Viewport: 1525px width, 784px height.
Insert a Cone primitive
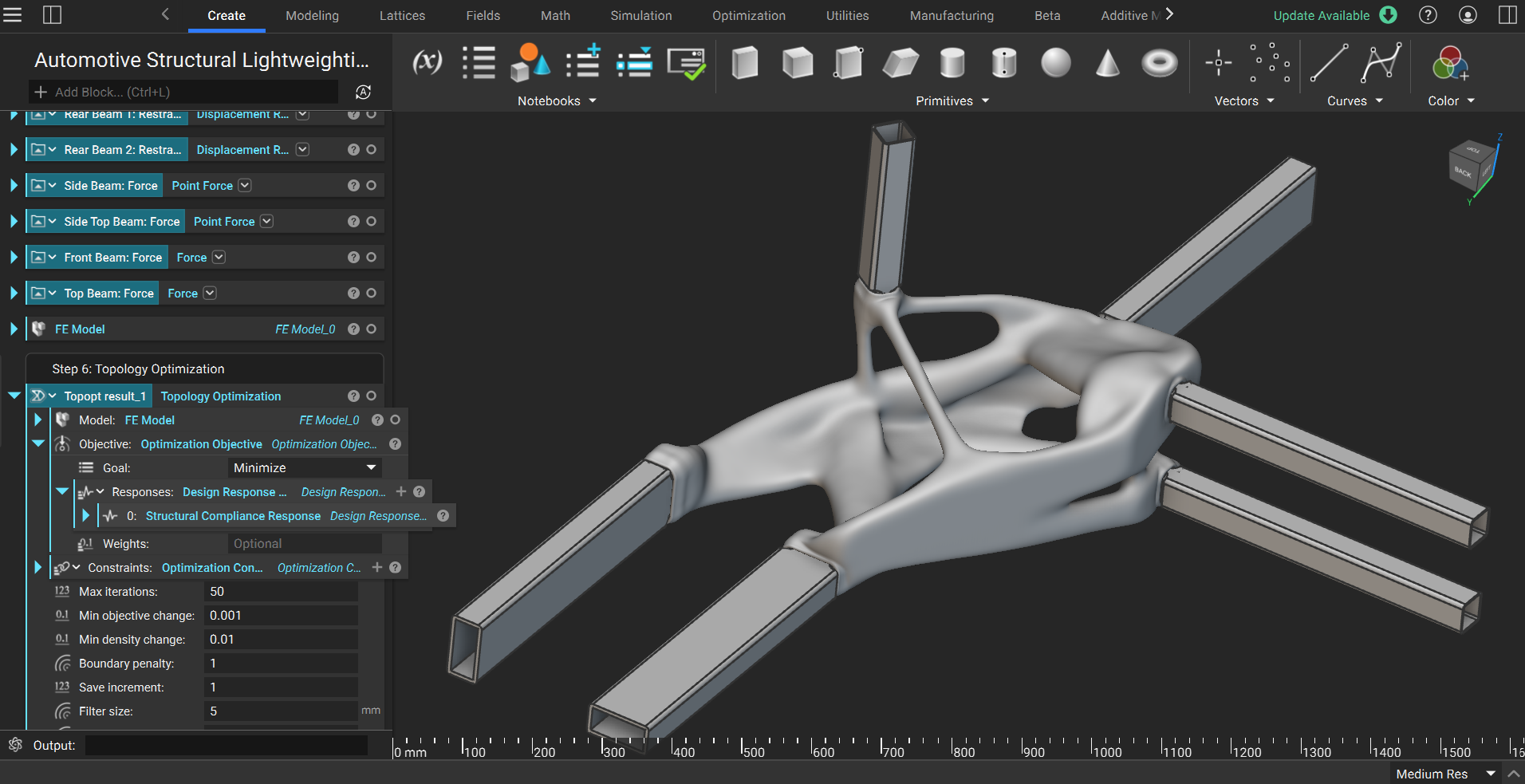pyautogui.click(x=1107, y=62)
